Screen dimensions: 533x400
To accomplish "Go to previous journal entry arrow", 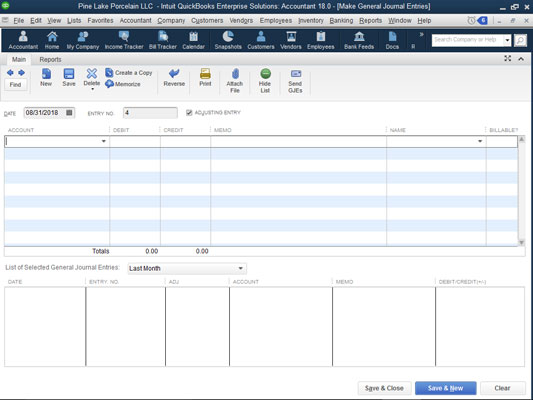I will point(10,72).
